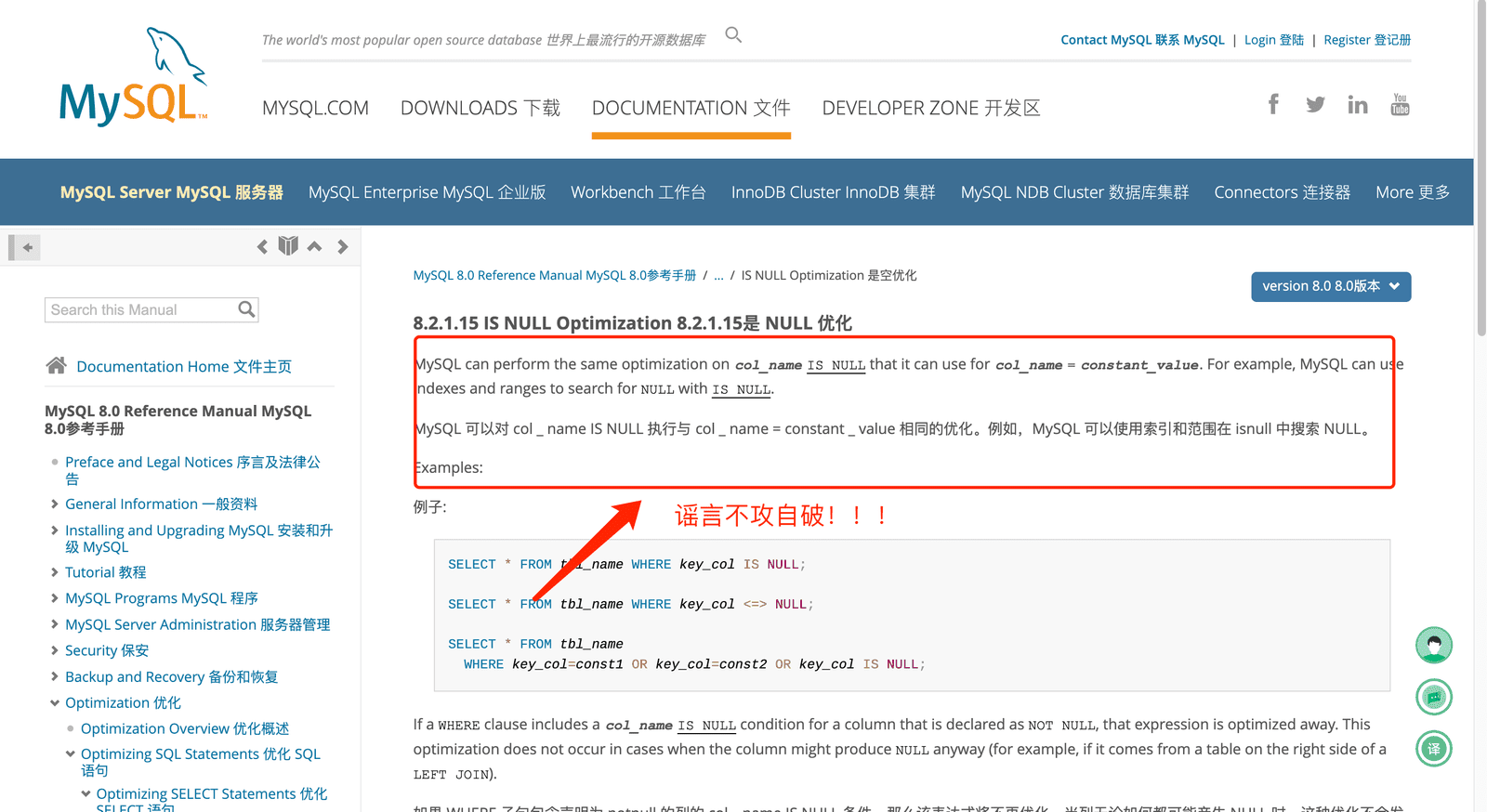Click the MySQL dolphin logo
The height and width of the screenshot is (812, 1487).
click(134, 77)
